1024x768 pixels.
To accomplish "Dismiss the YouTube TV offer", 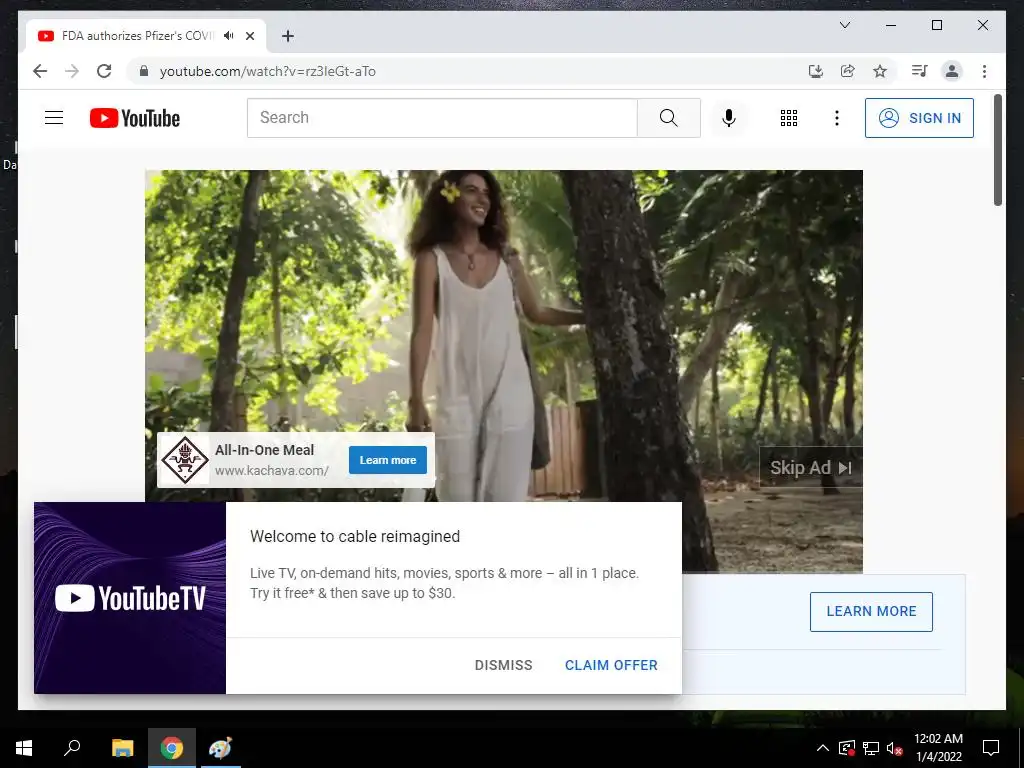I will [x=504, y=665].
